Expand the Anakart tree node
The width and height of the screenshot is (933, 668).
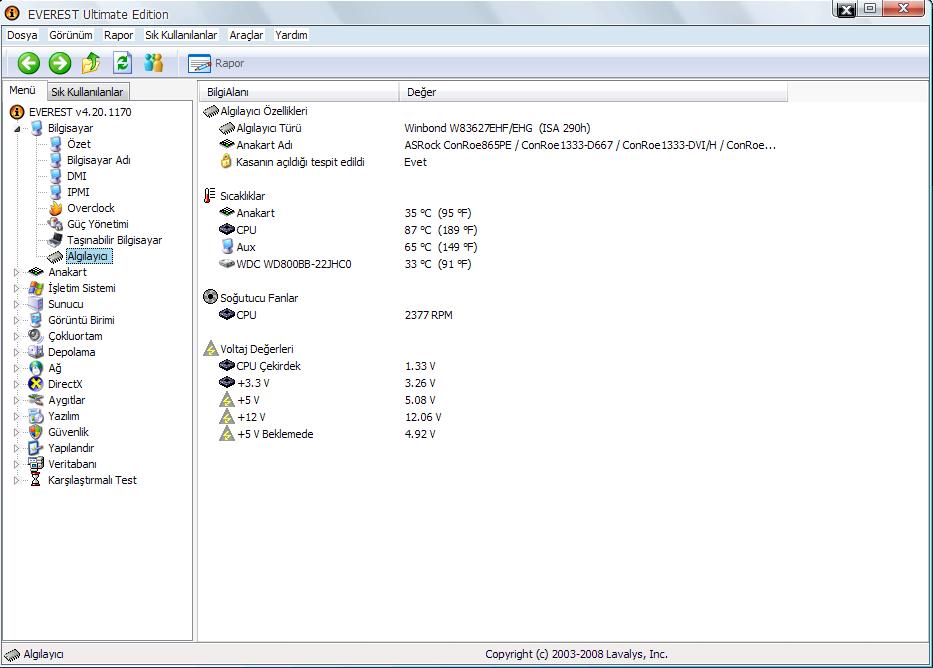point(17,272)
